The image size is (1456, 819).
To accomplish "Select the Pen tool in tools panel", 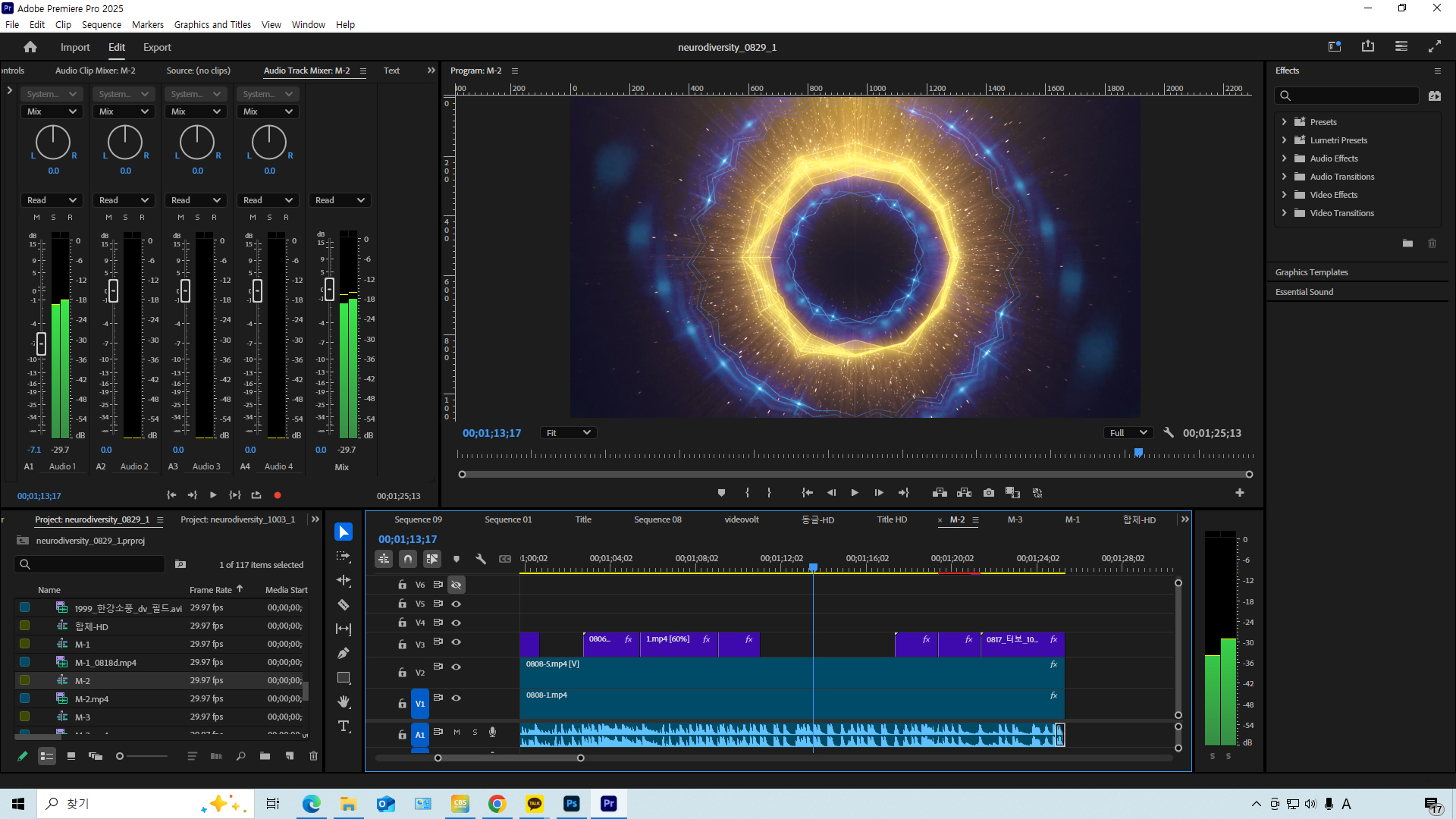I will 344,653.
